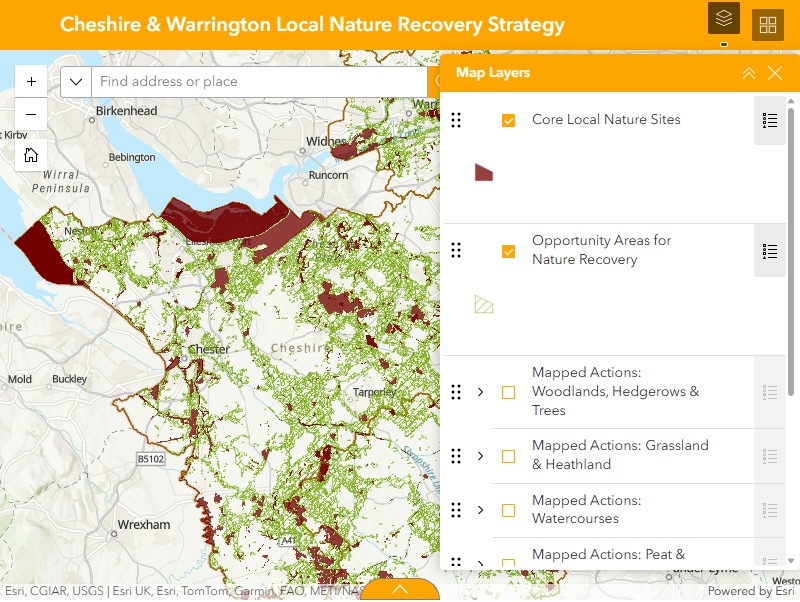Disable the Opportunity Areas for Nature Recovery layer
Image resolution: width=800 pixels, height=602 pixels.
point(509,250)
